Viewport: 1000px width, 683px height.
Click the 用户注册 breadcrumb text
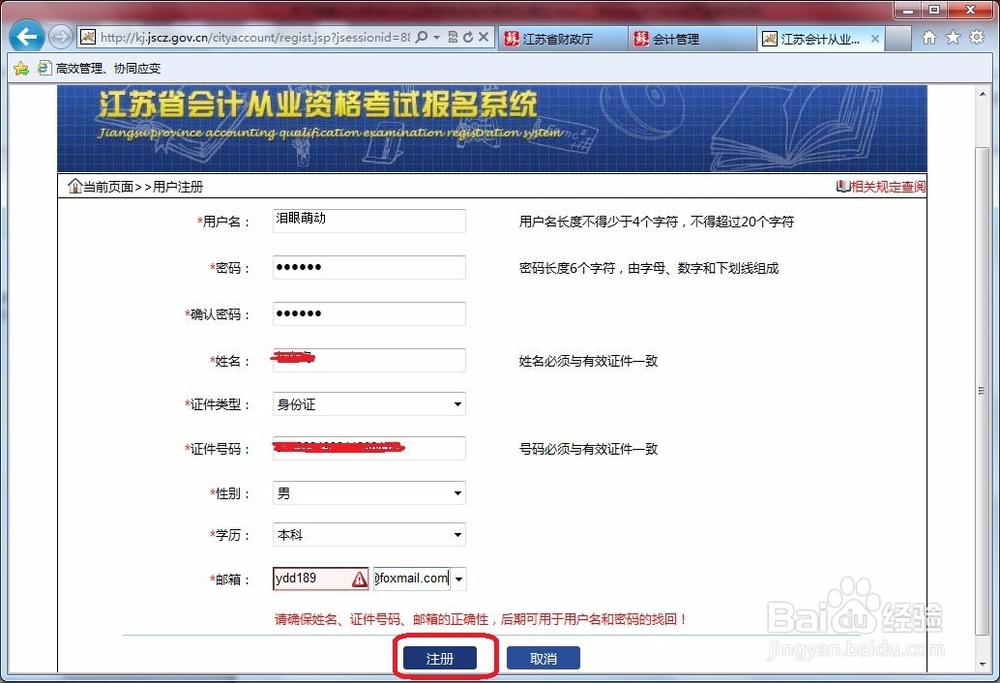pos(178,186)
